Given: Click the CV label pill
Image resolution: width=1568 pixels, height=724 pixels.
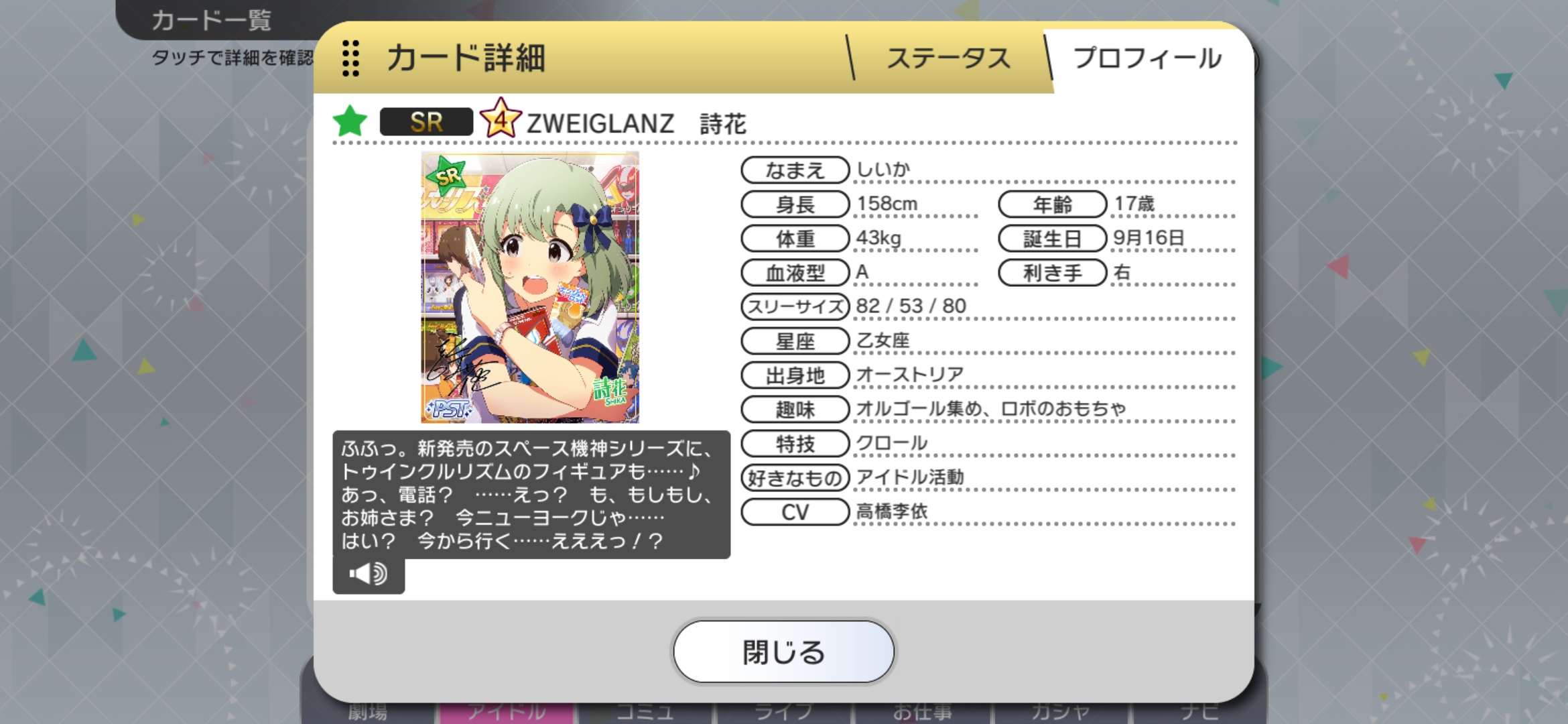Looking at the screenshot, I should (795, 512).
